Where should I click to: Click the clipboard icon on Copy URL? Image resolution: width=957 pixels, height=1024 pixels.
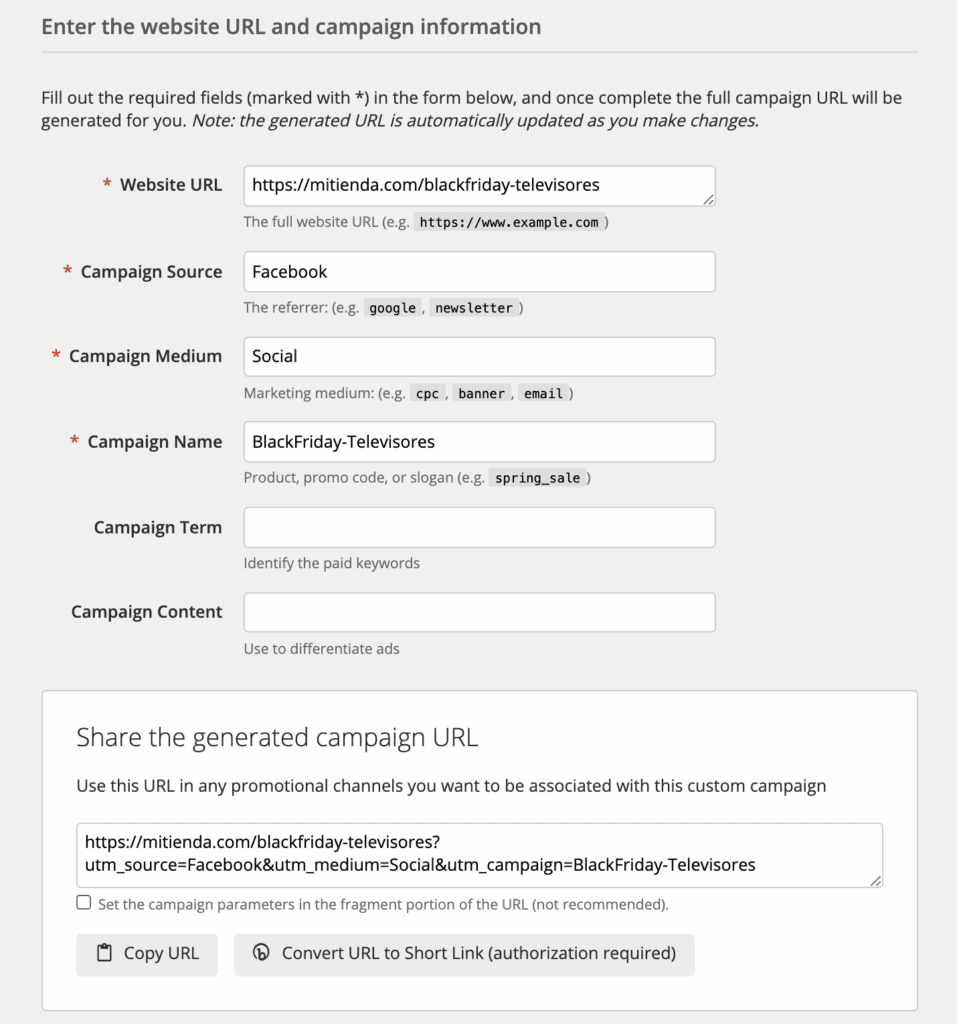point(103,953)
